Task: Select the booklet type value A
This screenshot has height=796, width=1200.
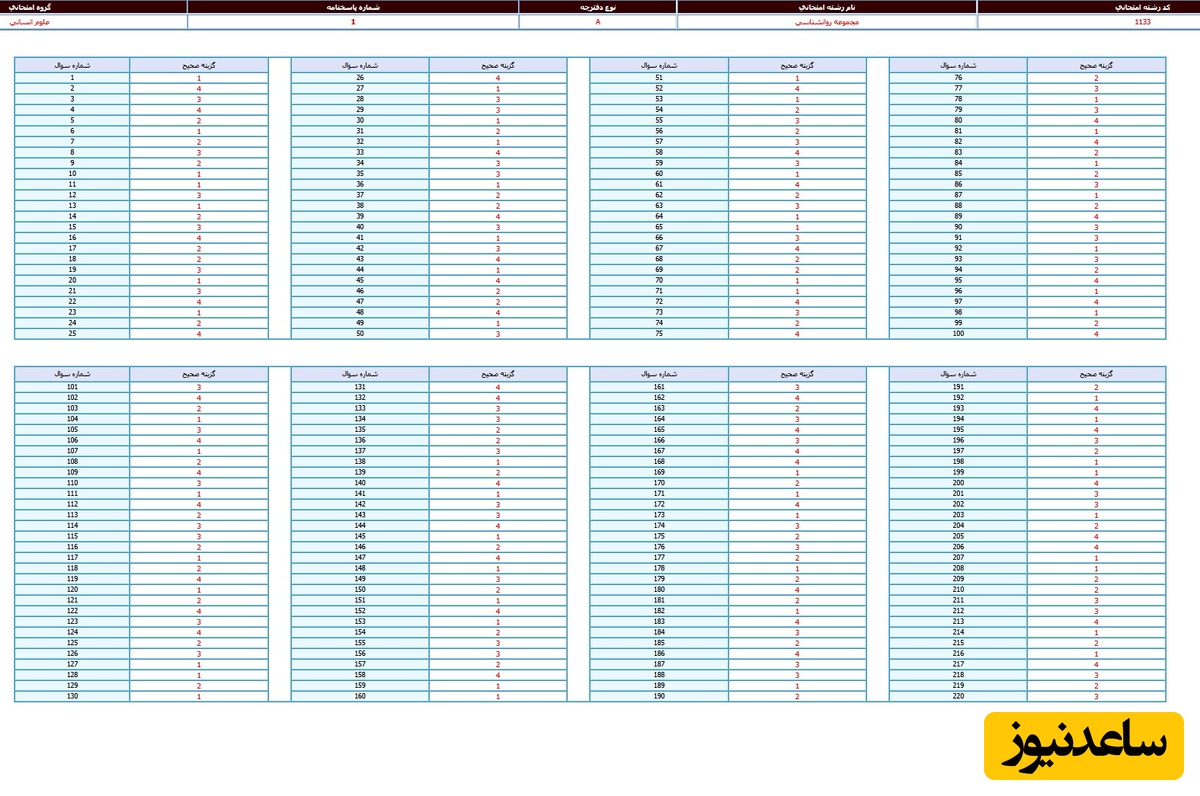Action: click(x=597, y=21)
